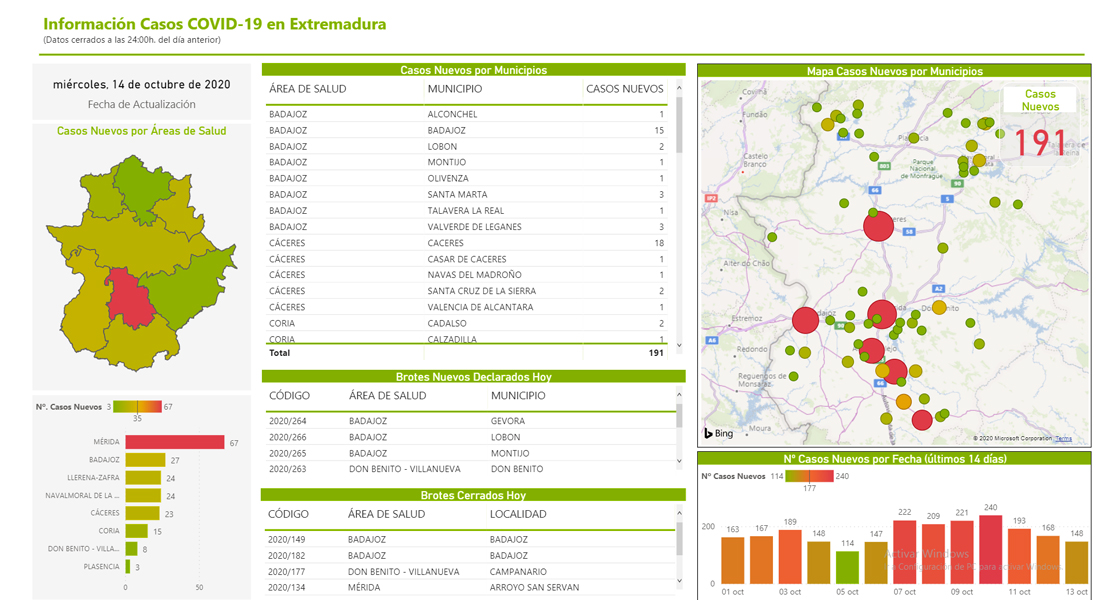
Task: Select the VALENCIA DE ALCANTARA row
Action: tap(467, 307)
